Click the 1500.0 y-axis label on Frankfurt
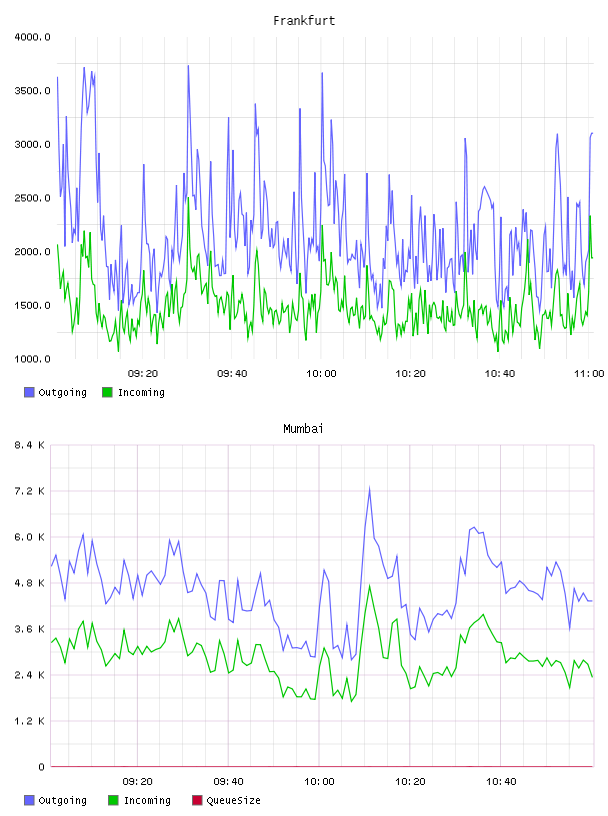 pos(32,305)
